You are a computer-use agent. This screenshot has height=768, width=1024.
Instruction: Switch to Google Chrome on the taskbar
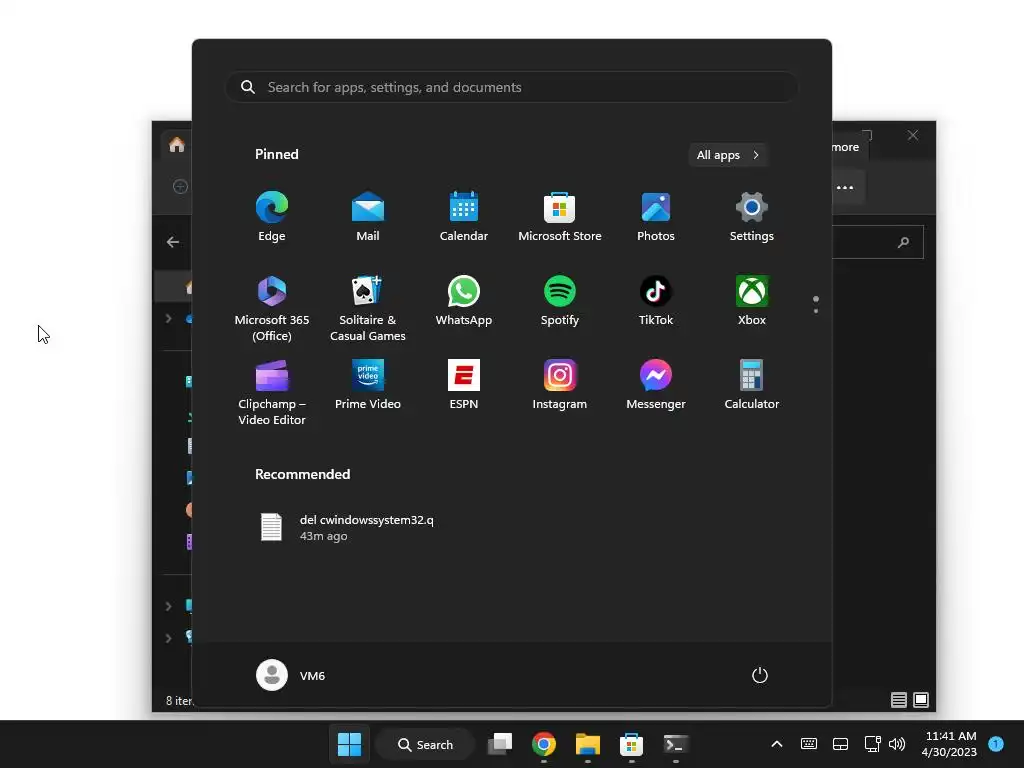coord(544,744)
